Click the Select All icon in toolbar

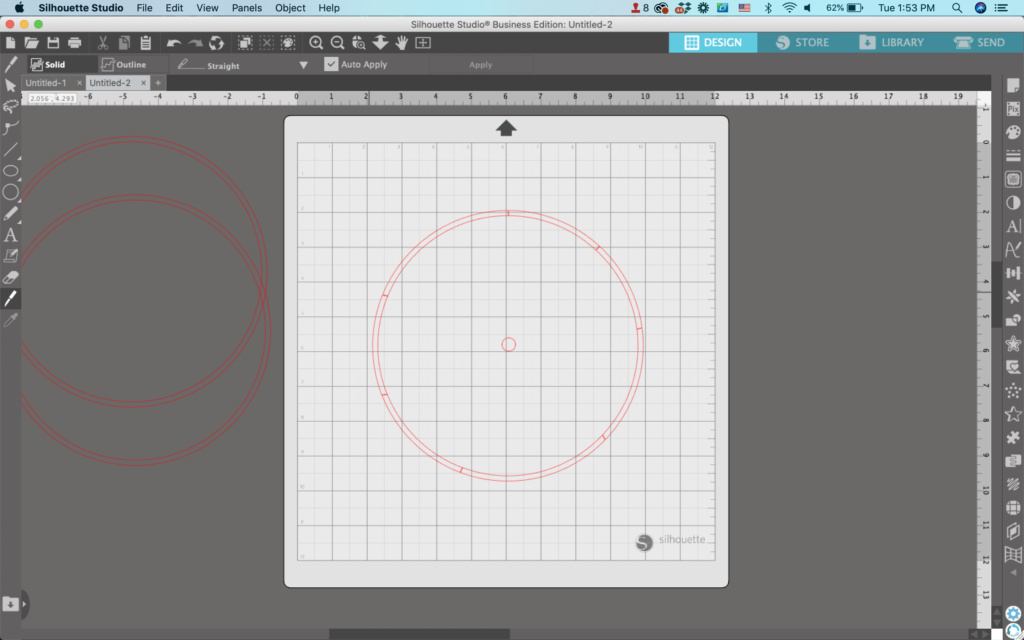[x=245, y=43]
